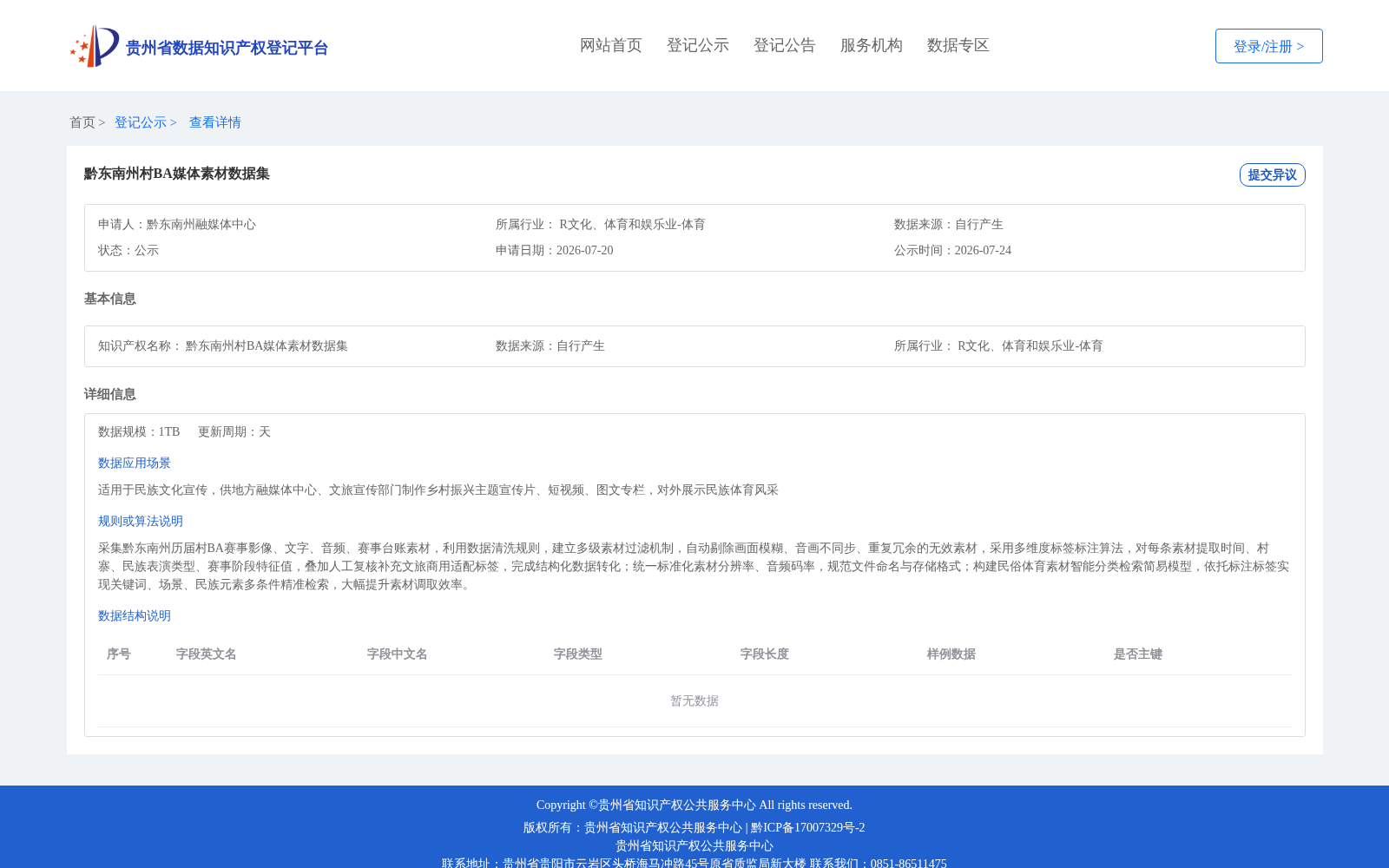
Task: Click the 基本信息 section heading
Action: coord(110,299)
